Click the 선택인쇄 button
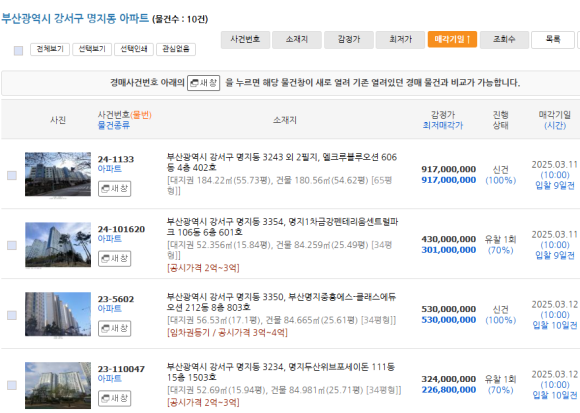 [134, 49]
